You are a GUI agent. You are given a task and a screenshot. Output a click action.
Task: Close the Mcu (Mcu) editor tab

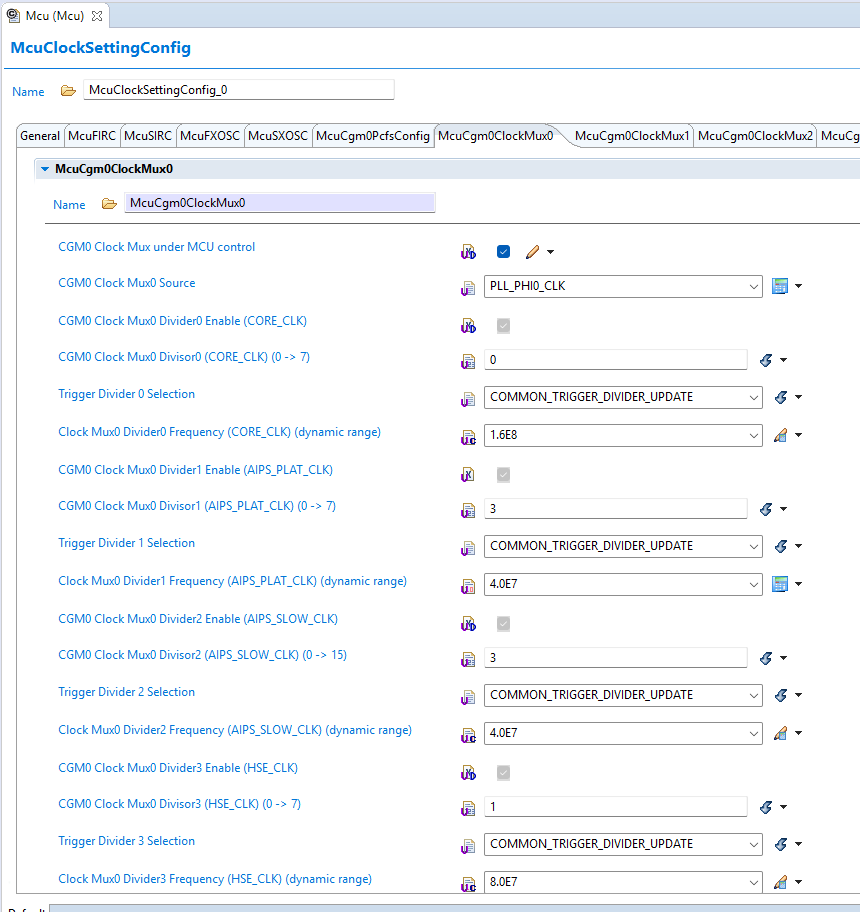[97, 16]
